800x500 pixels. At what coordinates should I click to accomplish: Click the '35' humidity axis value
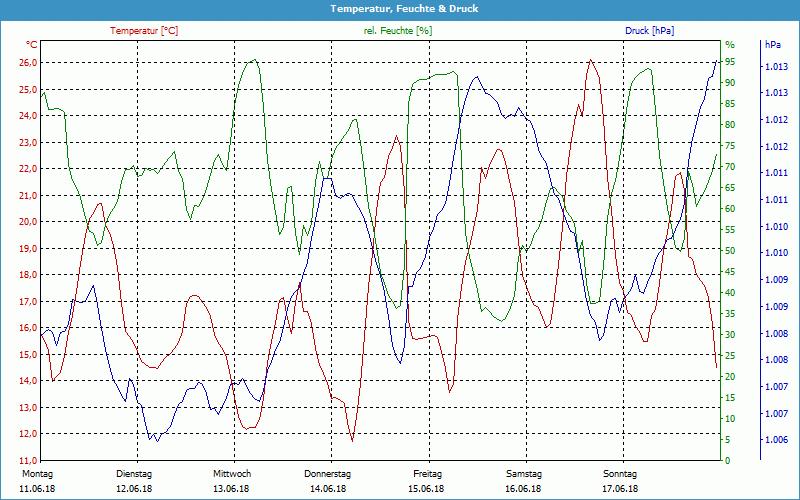[730, 314]
